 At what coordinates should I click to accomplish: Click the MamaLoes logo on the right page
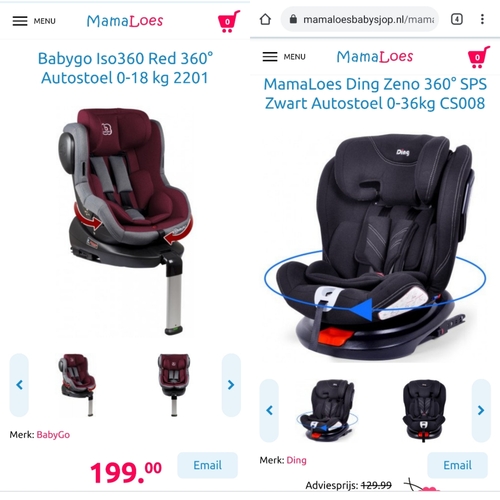pos(375,57)
